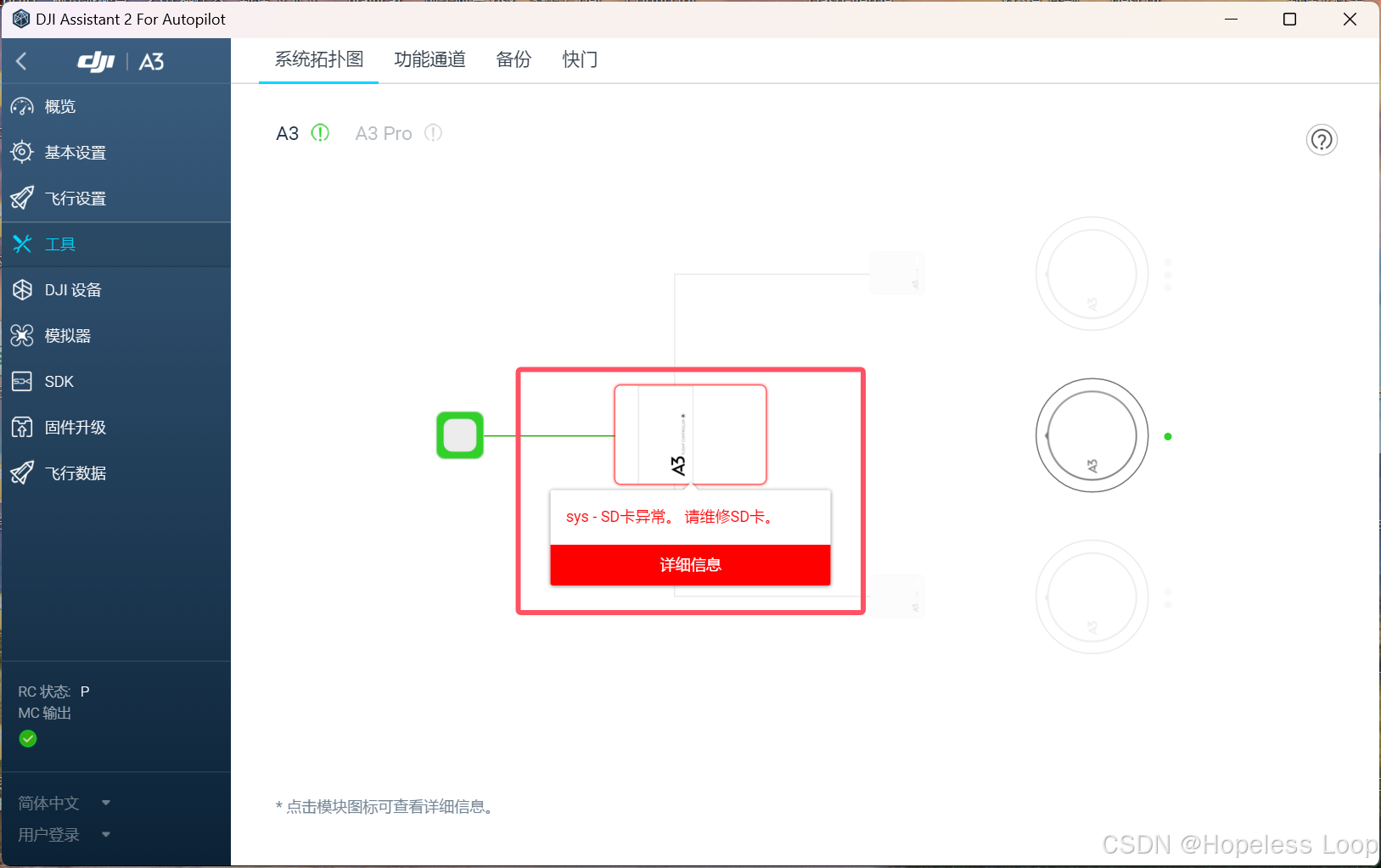Click the green warning icon beside A3
Viewport: 1381px width, 868px height.
click(x=320, y=133)
